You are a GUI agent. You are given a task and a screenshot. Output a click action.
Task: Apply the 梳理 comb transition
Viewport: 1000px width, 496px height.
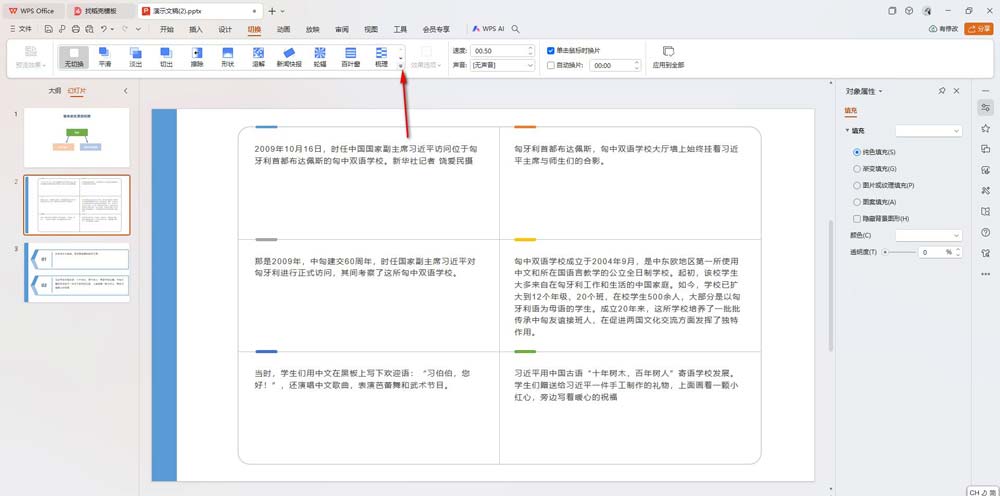point(381,57)
